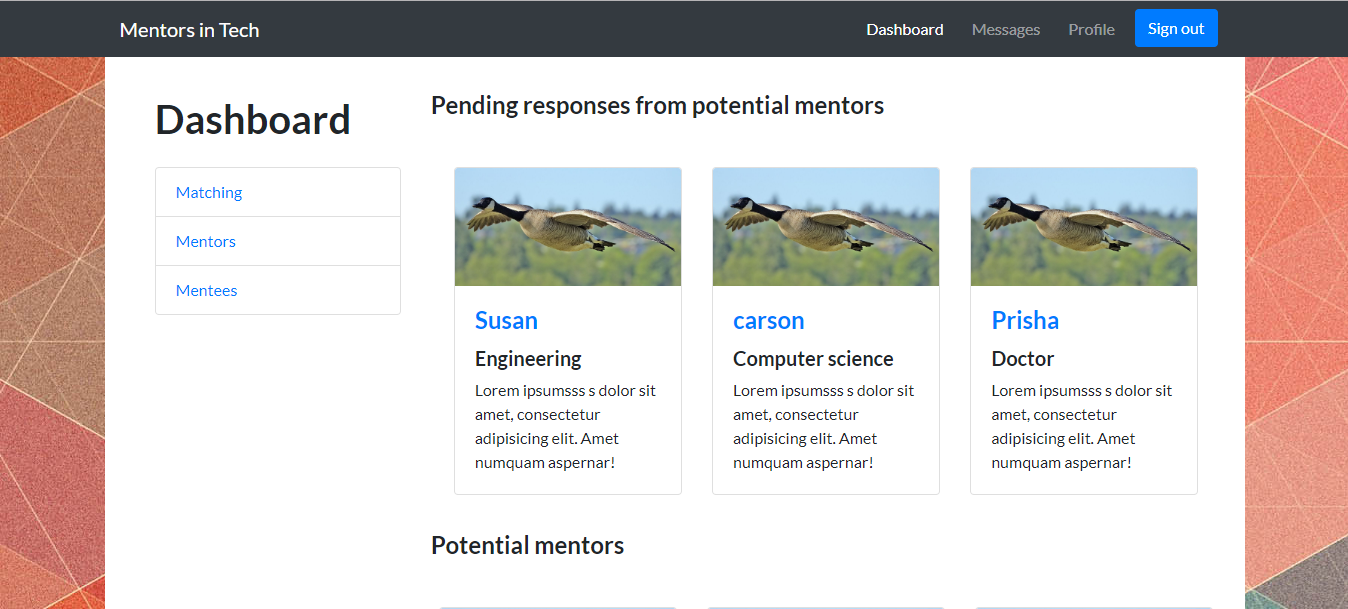Click the Engineering heading on Susan's card
The width and height of the screenshot is (1348, 609).
[x=528, y=358]
